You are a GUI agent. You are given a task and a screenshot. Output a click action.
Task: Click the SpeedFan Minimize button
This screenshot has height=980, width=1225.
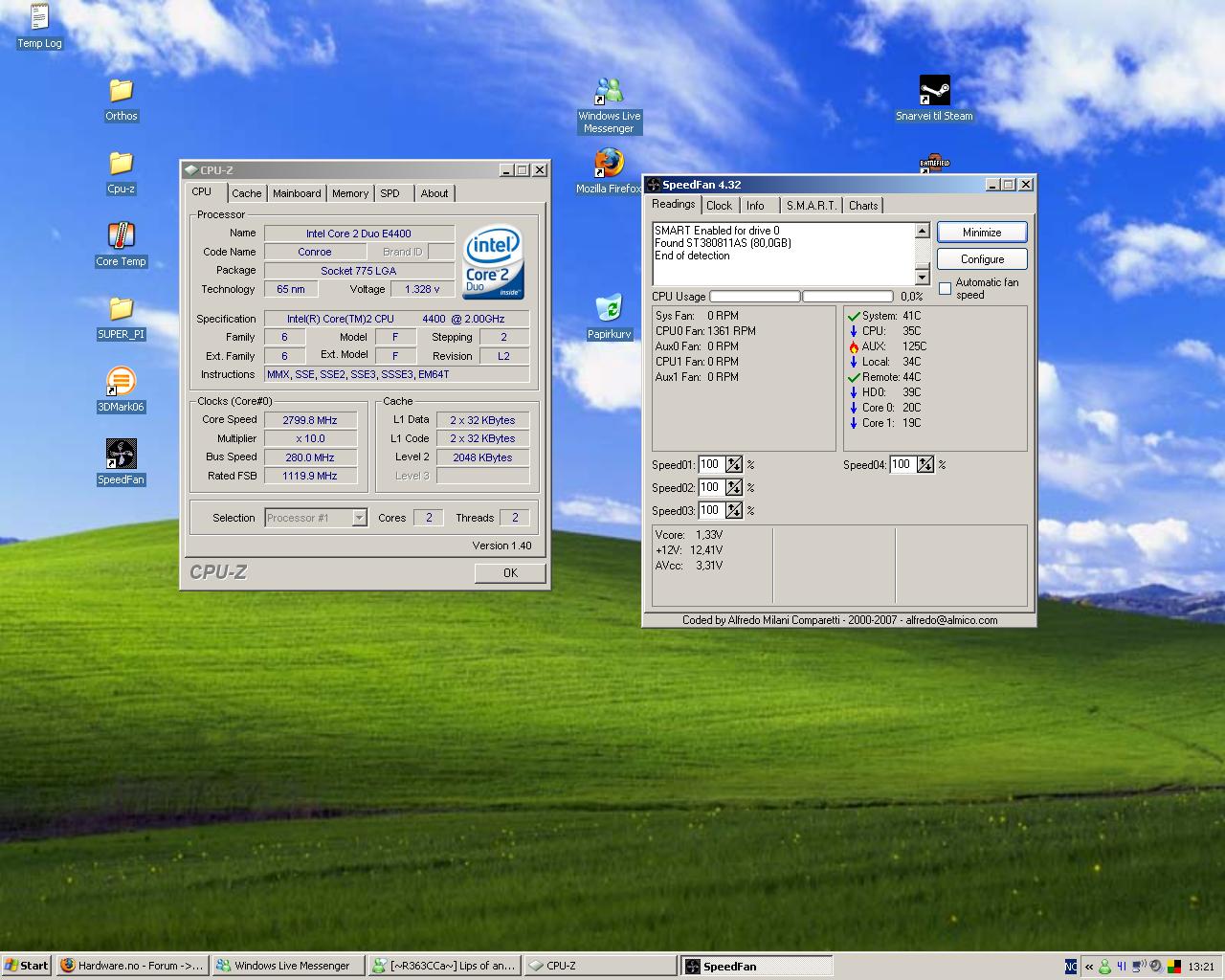(982, 233)
